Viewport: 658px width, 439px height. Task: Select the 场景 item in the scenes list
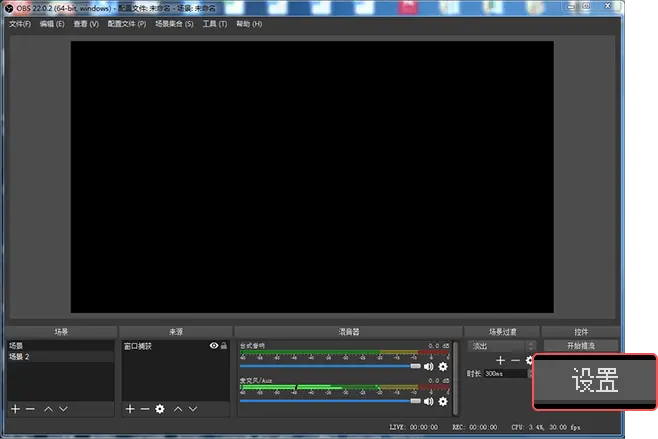(60, 345)
